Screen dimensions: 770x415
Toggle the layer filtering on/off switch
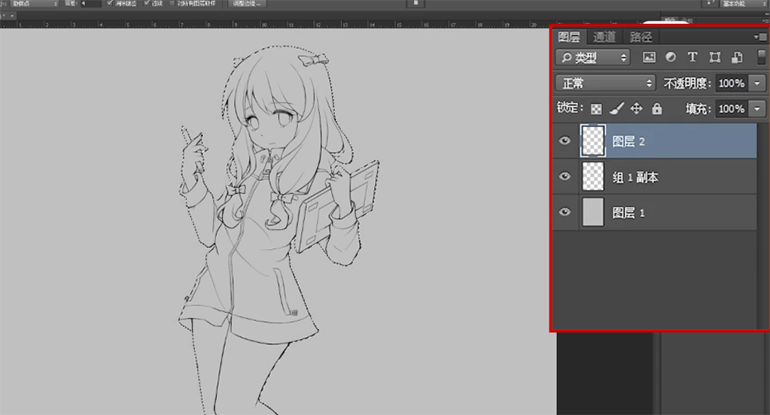coord(761,58)
